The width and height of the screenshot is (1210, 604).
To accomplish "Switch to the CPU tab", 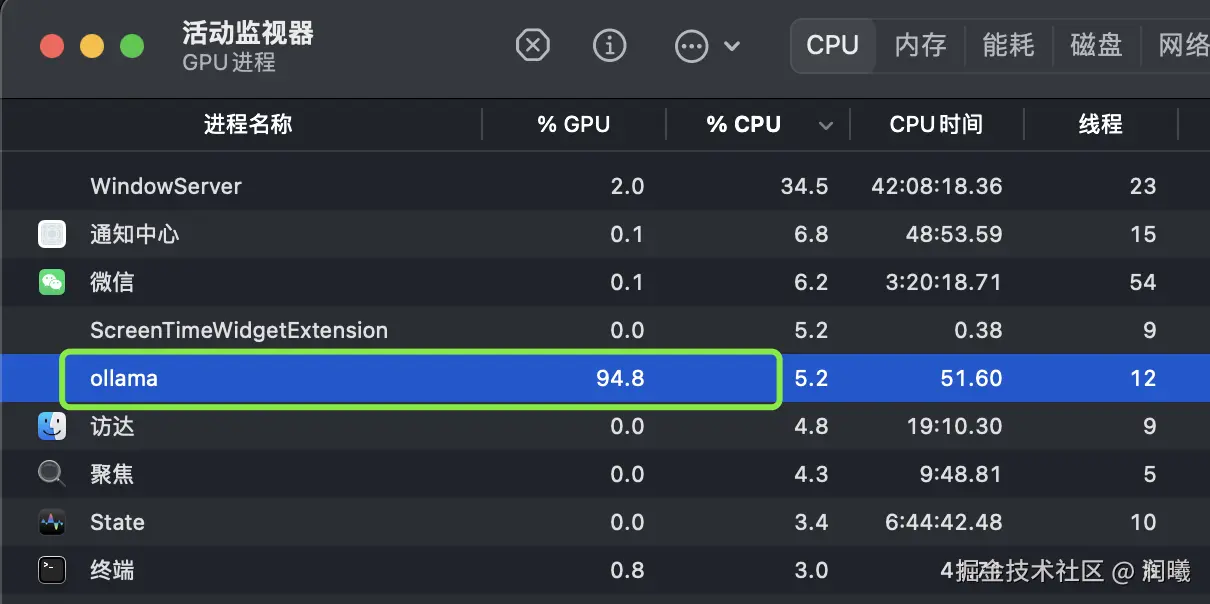I will pyautogui.click(x=832, y=45).
